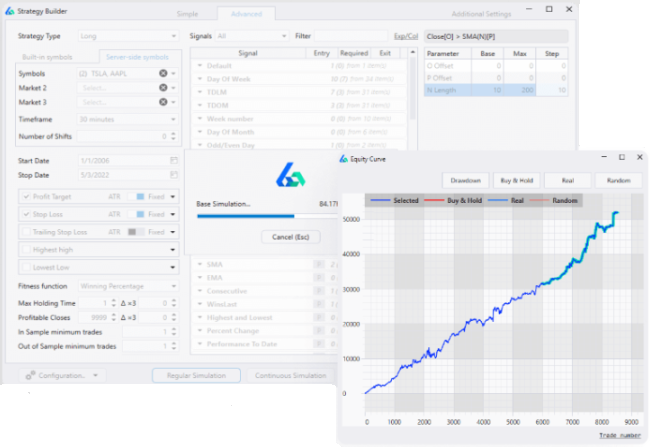Image resolution: width=650 pixels, height=447 pixels.
Task: Open the Stop Date calendar picker
Action: 174,175
